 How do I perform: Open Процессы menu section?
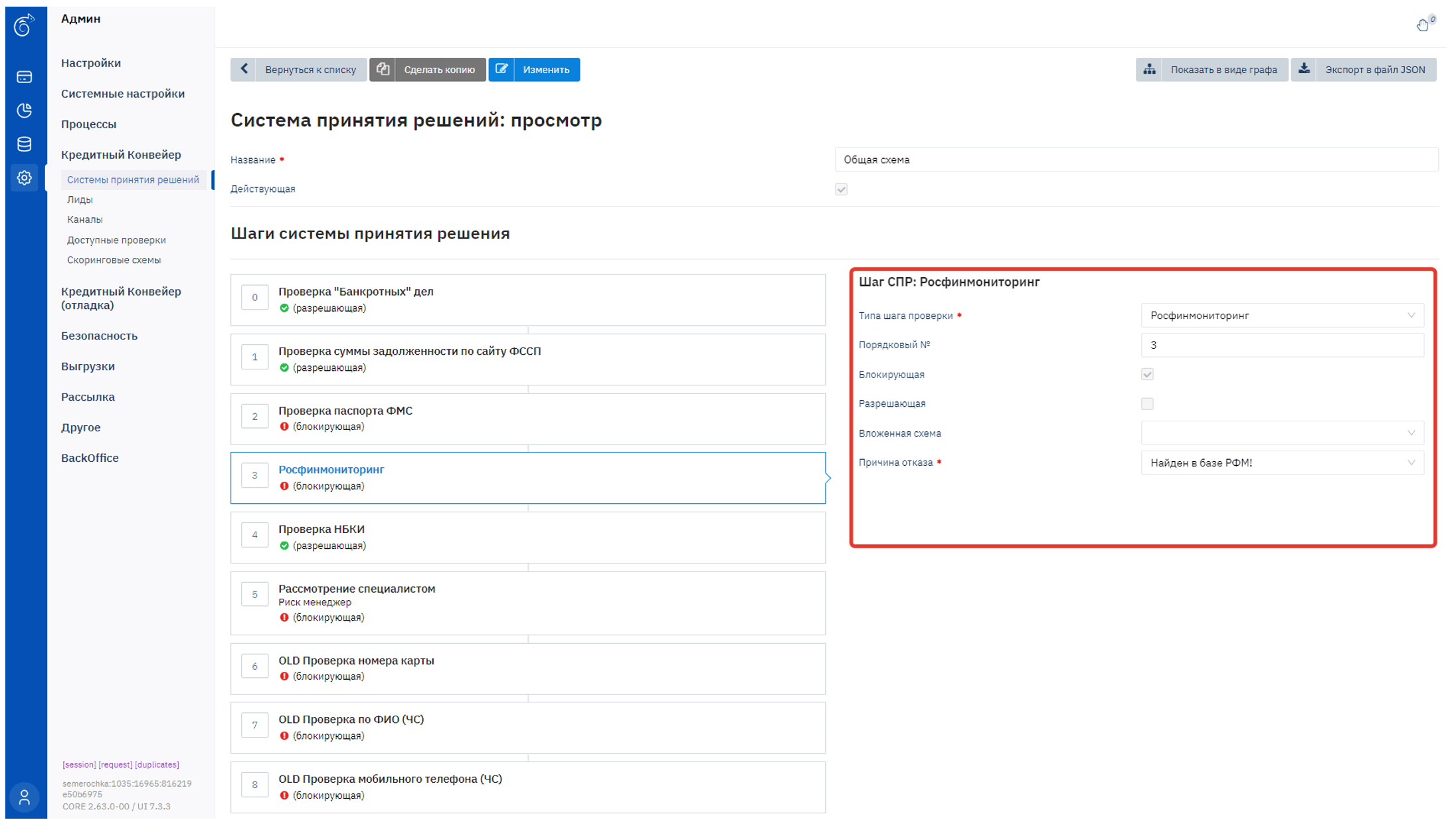(x=88, y=124)
